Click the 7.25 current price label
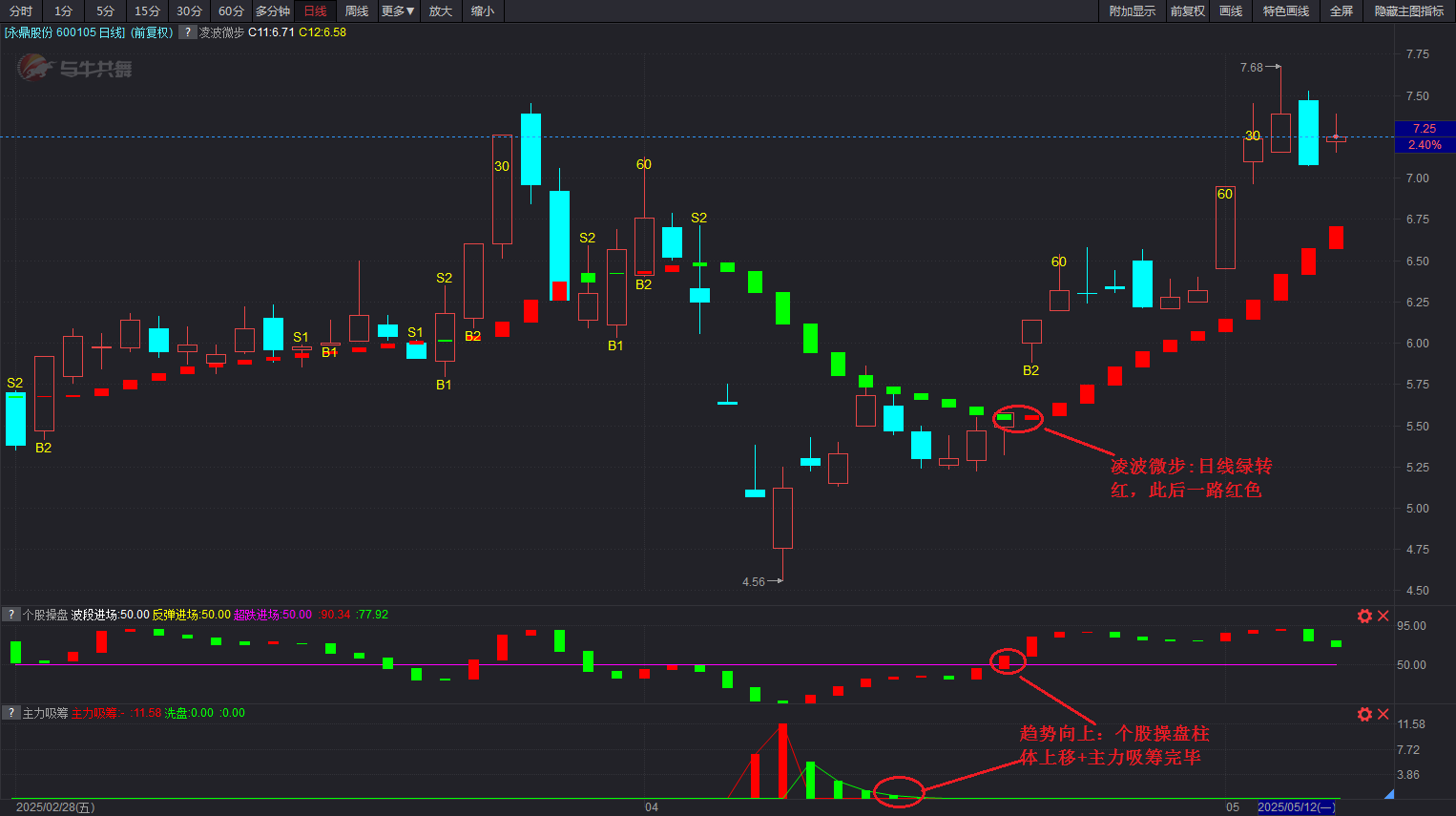1456x816 pixels. pyautogui.click(x=1425, y=129)
